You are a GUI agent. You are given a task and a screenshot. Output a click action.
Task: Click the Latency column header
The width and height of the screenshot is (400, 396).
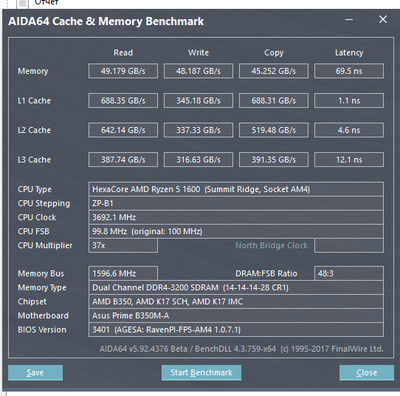tap(349, 53)
